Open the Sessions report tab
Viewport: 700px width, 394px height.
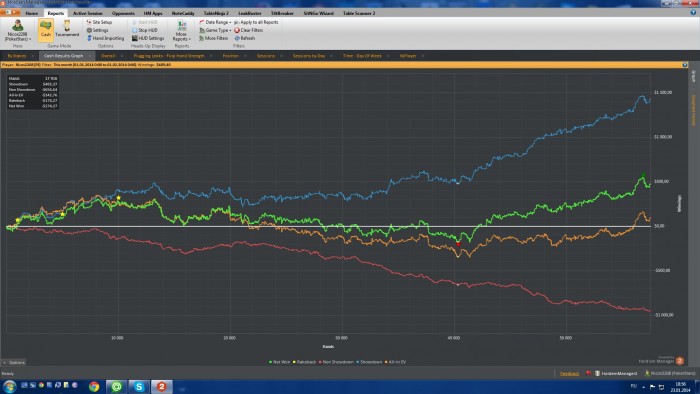point(266,56)
